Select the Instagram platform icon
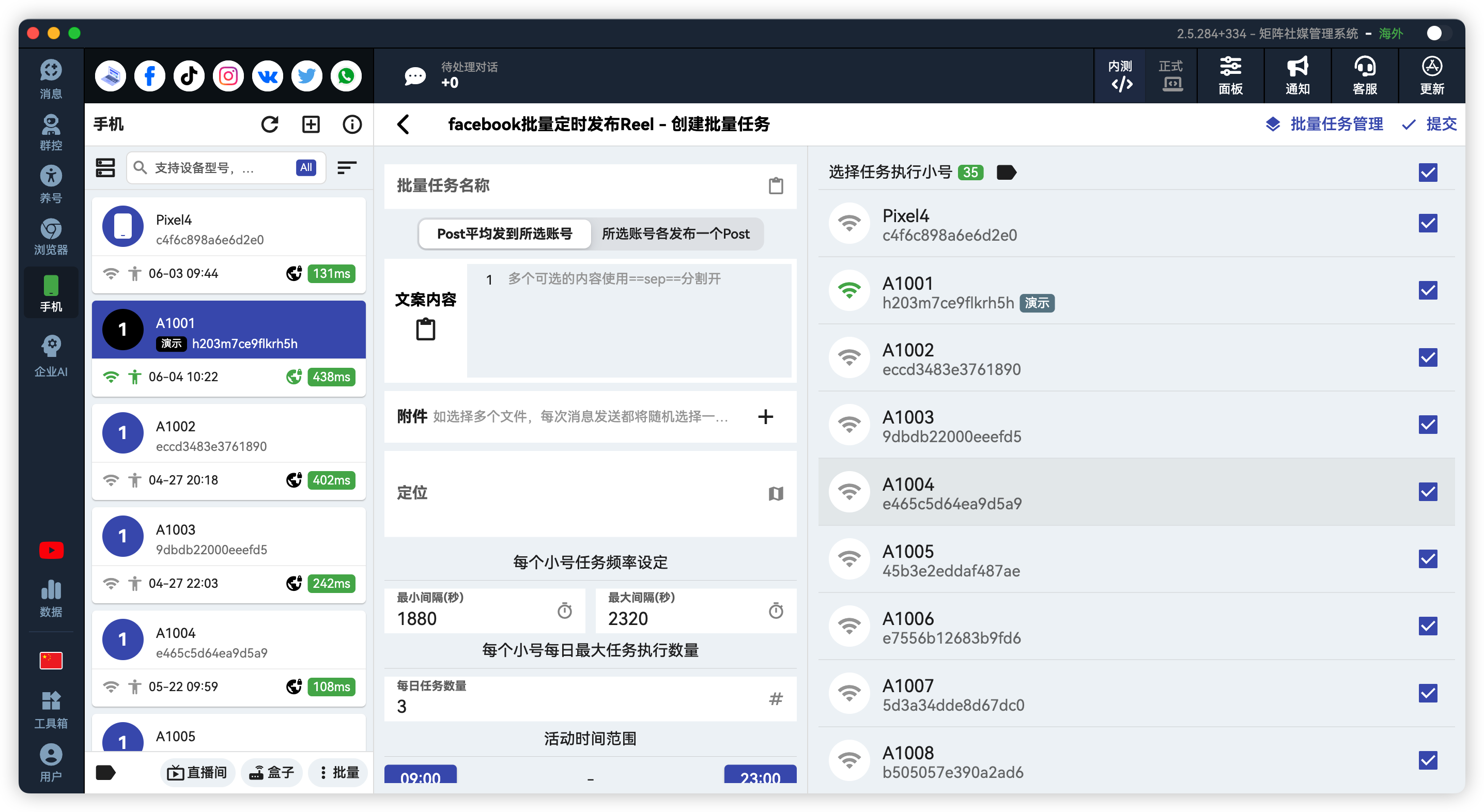 click(228, 75)
